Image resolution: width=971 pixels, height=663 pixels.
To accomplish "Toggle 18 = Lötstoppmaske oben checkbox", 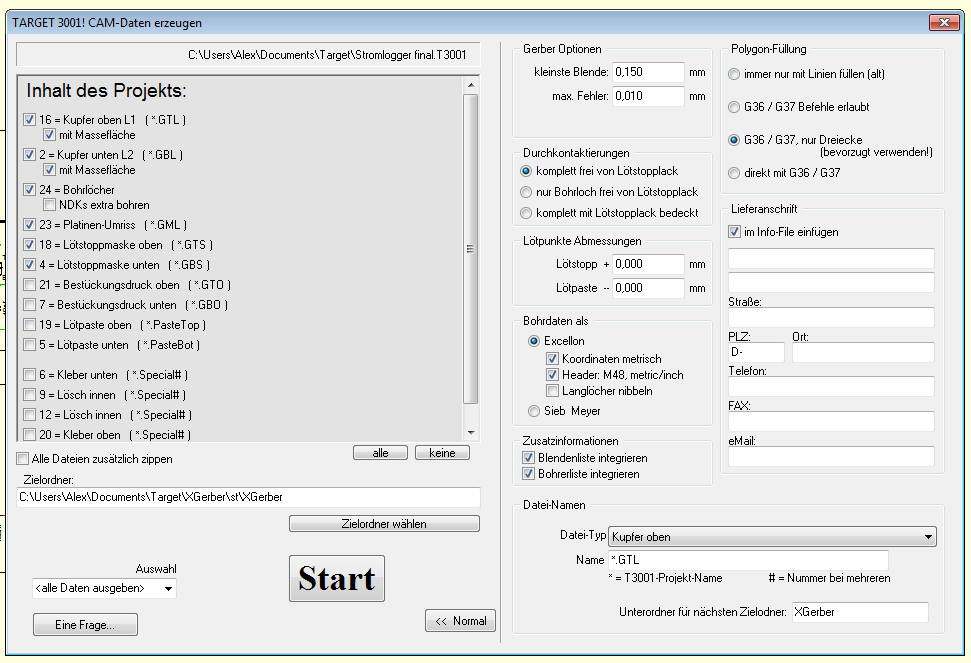I will tap(29, 245).
